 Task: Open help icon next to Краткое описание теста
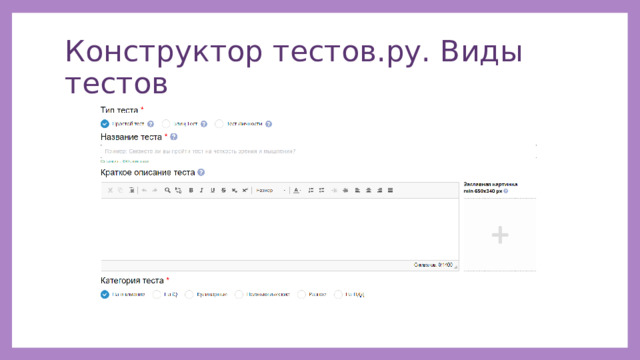[201, 172]
